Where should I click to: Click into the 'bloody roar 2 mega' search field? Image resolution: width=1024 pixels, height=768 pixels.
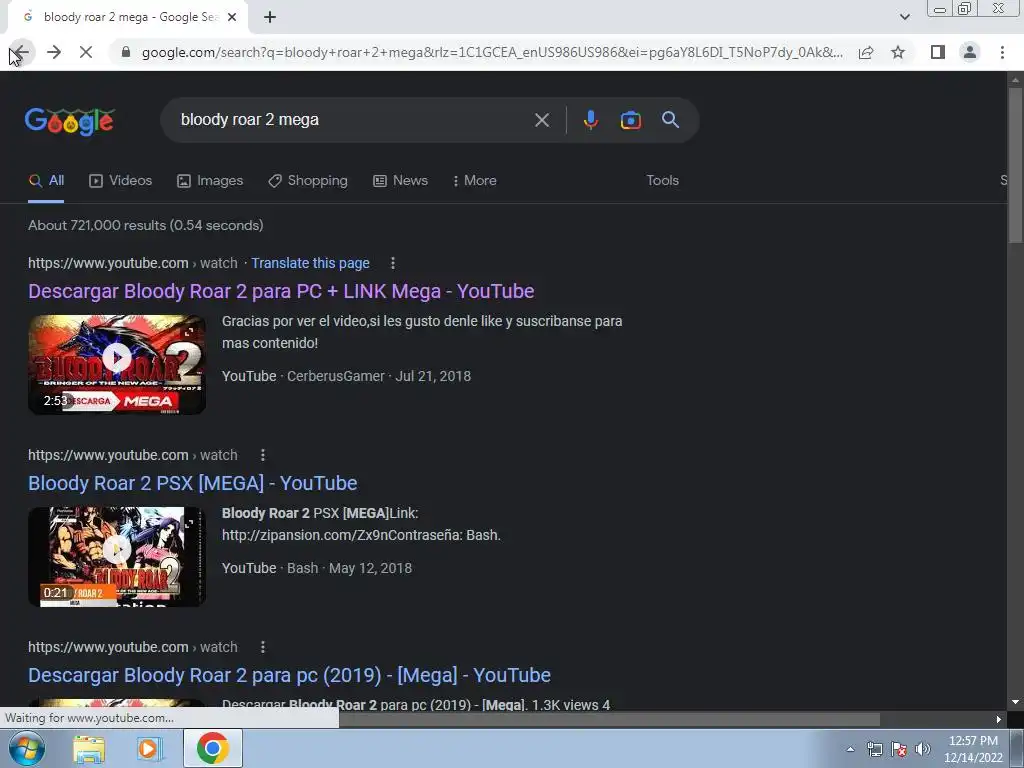pyautogui.click(x=353, y=120)
